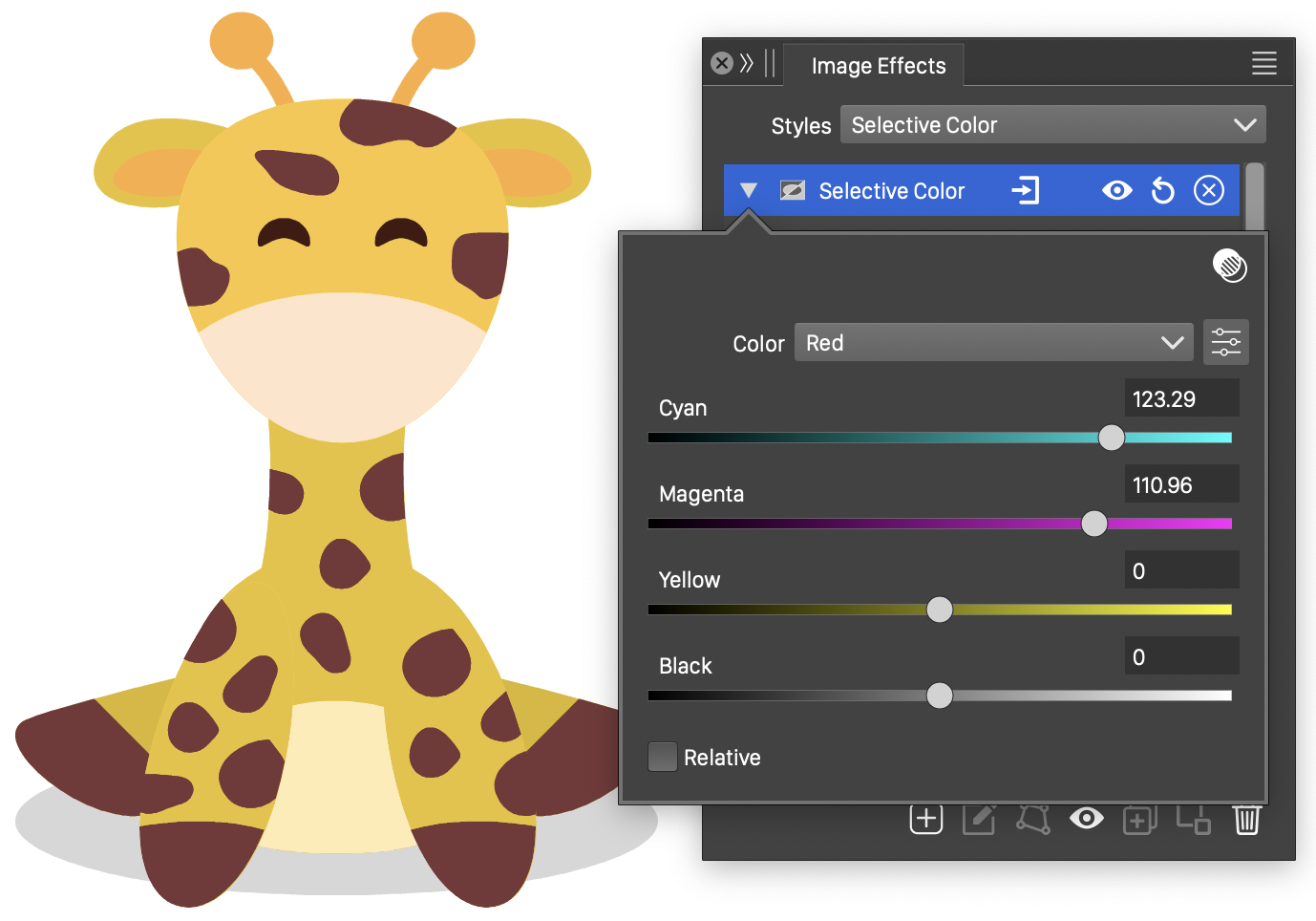This screenshot has height=921, width=1316.
Task: Click the trash icon to delete effect
Action: 1246,819
